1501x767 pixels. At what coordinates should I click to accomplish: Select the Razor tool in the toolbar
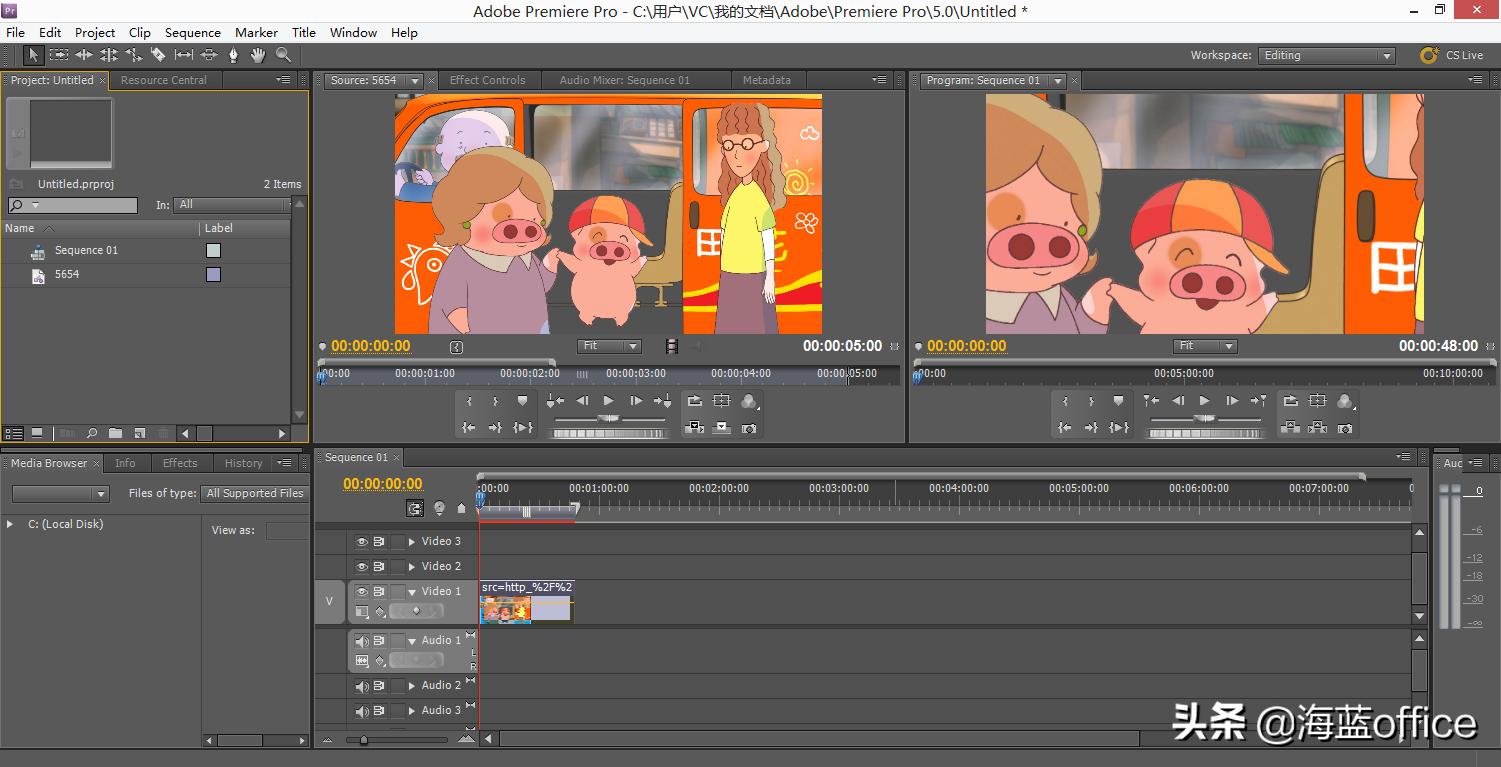[x=158, y=55]
